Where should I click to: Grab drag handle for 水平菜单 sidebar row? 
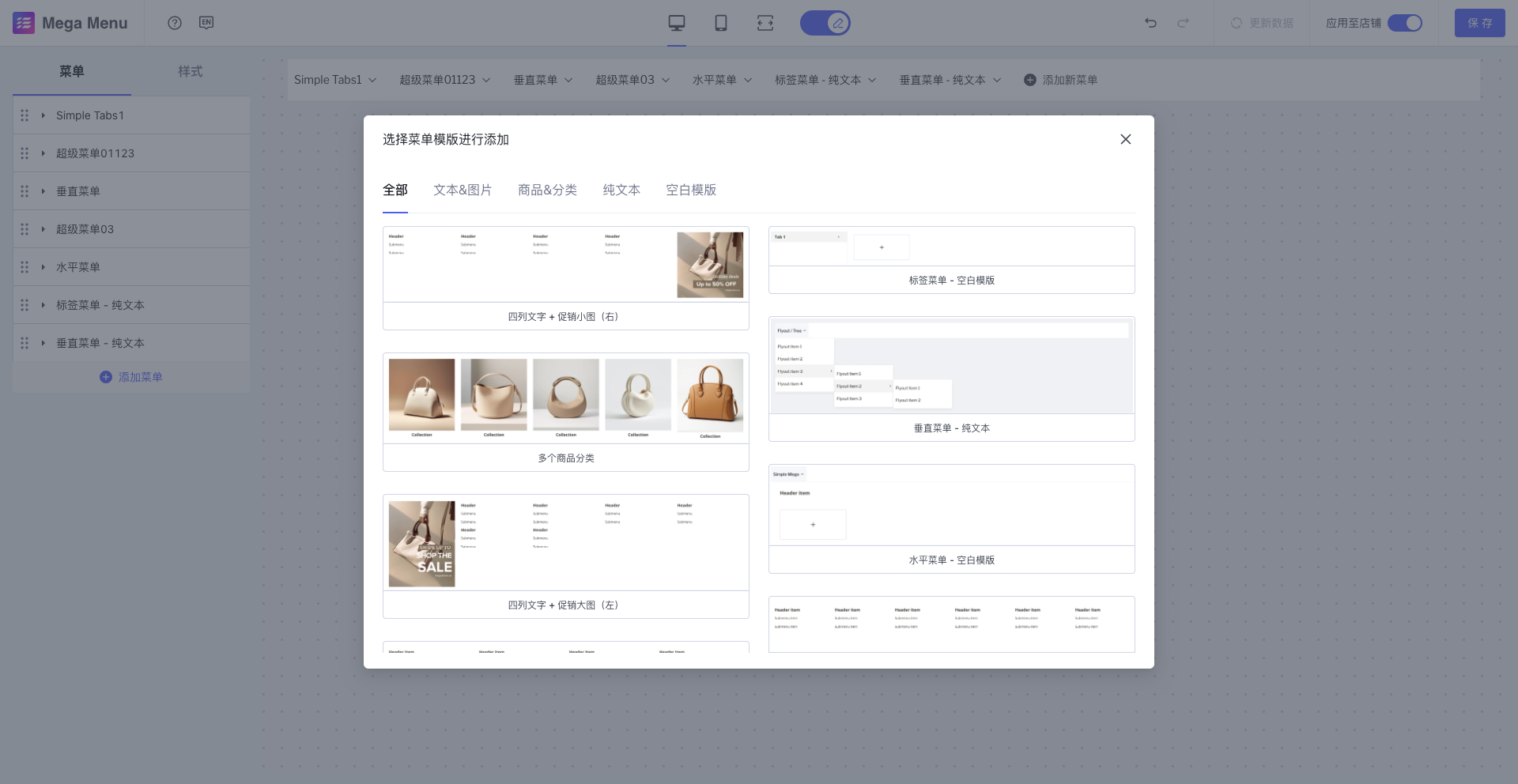click(x=25, y=267)
